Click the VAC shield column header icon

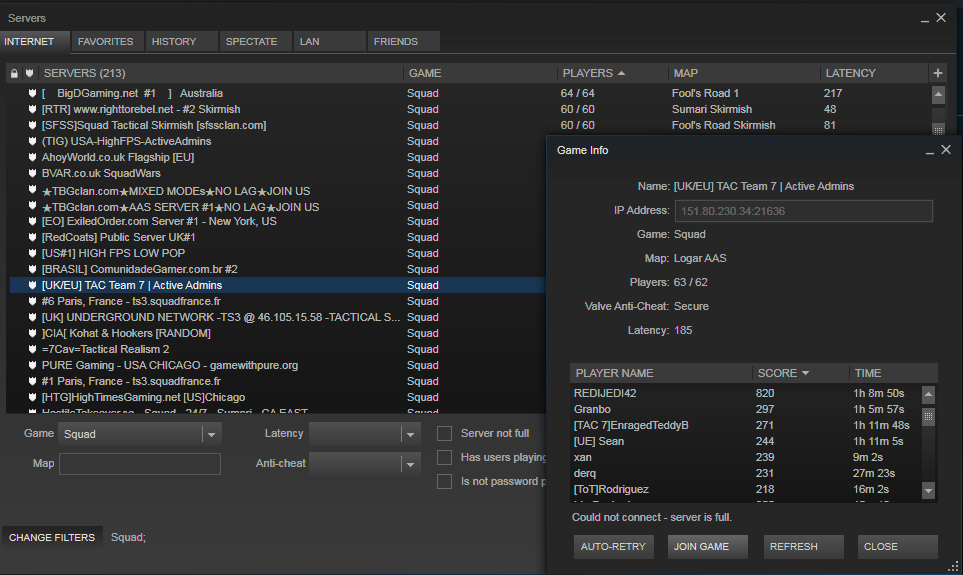point(30,73)
